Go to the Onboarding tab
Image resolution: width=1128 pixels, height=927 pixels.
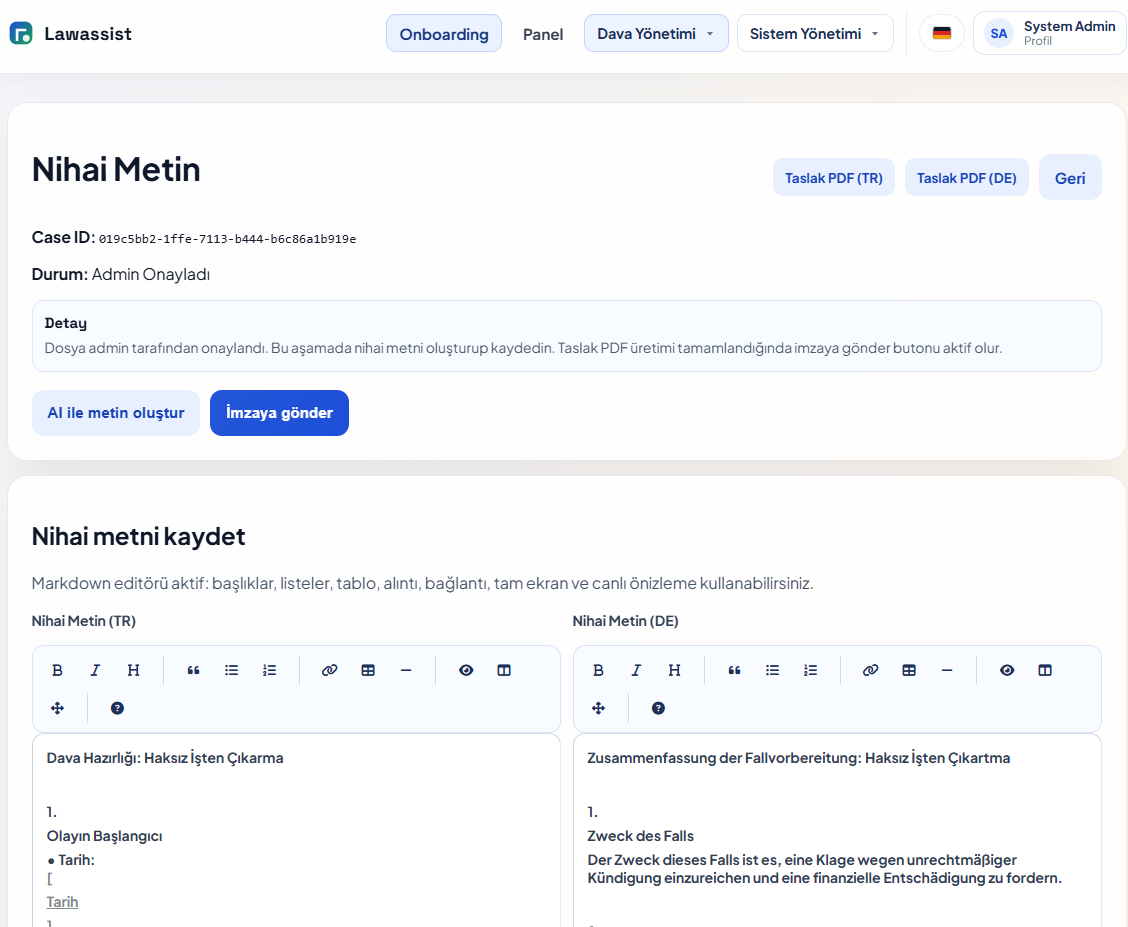(x=444, y=33)
